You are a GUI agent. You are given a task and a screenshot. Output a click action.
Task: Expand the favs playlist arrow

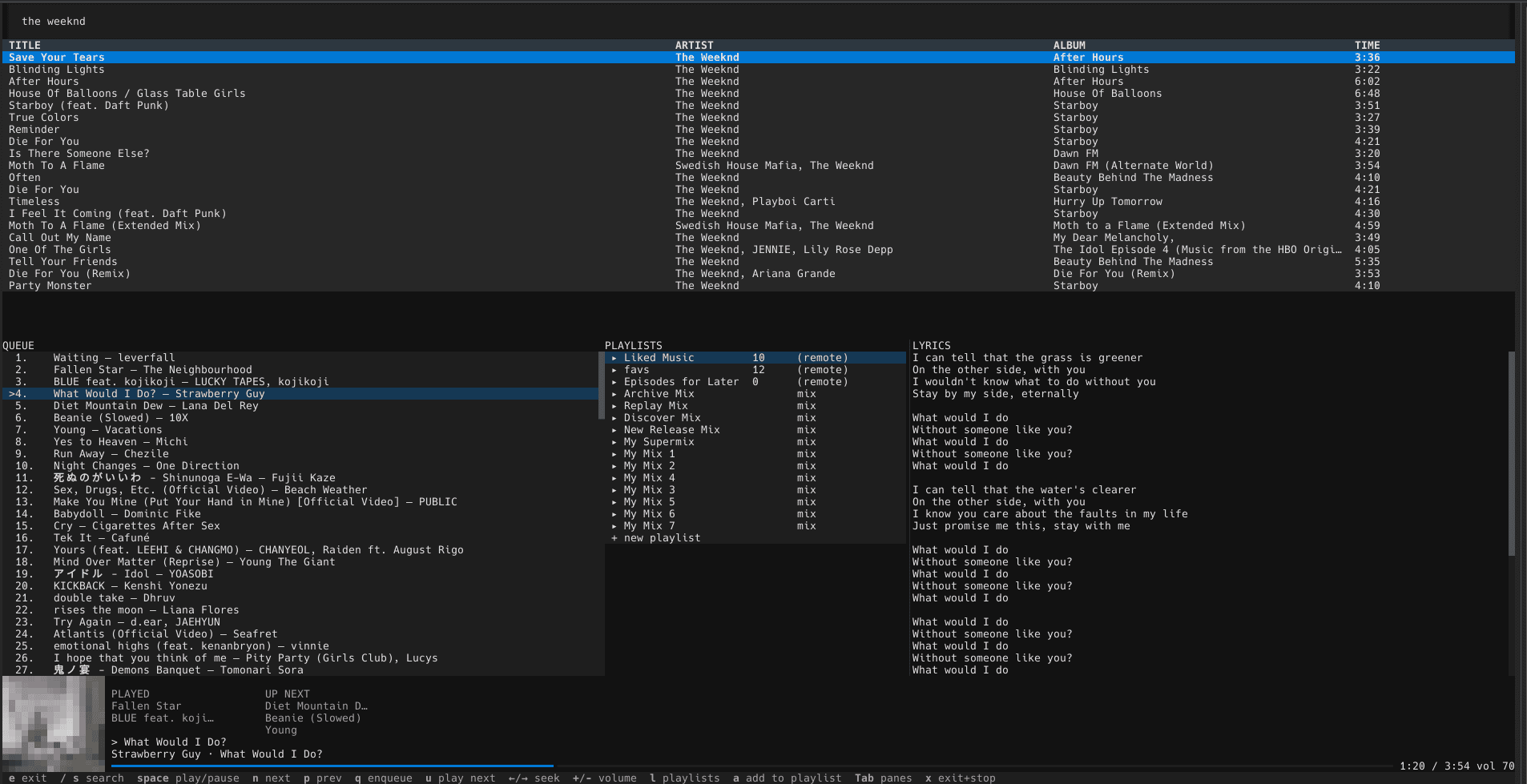[614, 370]
